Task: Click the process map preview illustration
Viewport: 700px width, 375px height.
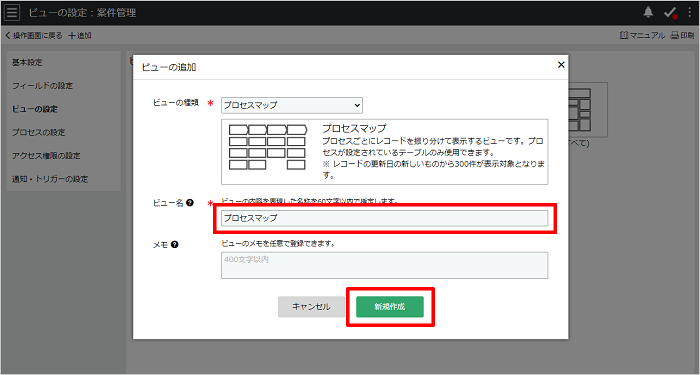Action: tap(268, 147)
